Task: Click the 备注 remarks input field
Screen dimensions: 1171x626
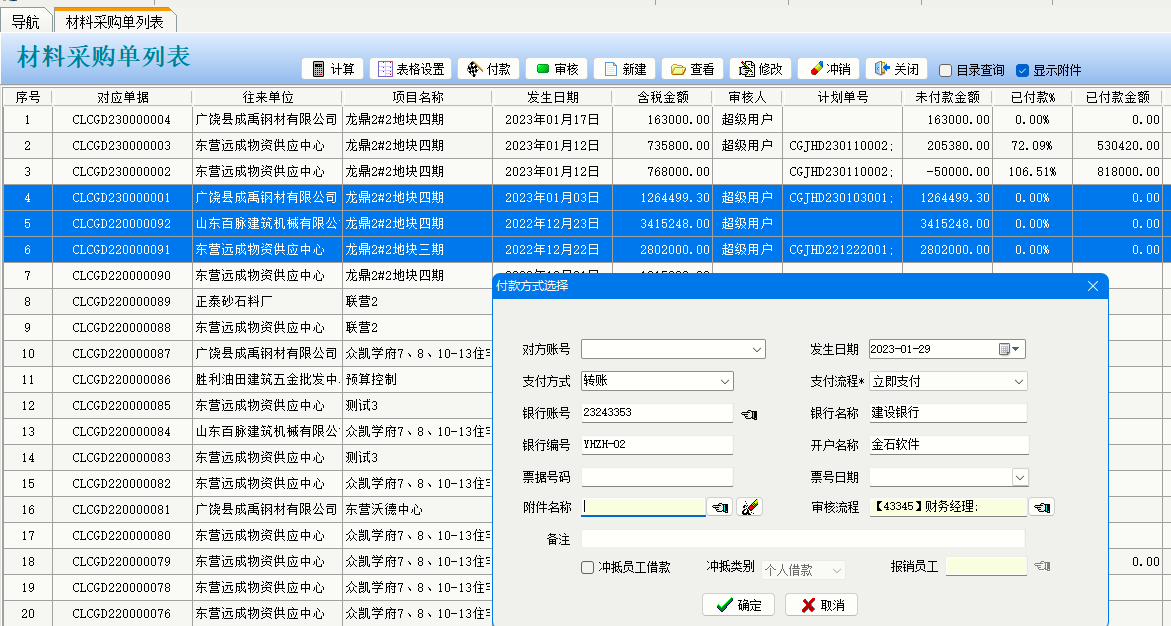Action: (x=803, y=539)
